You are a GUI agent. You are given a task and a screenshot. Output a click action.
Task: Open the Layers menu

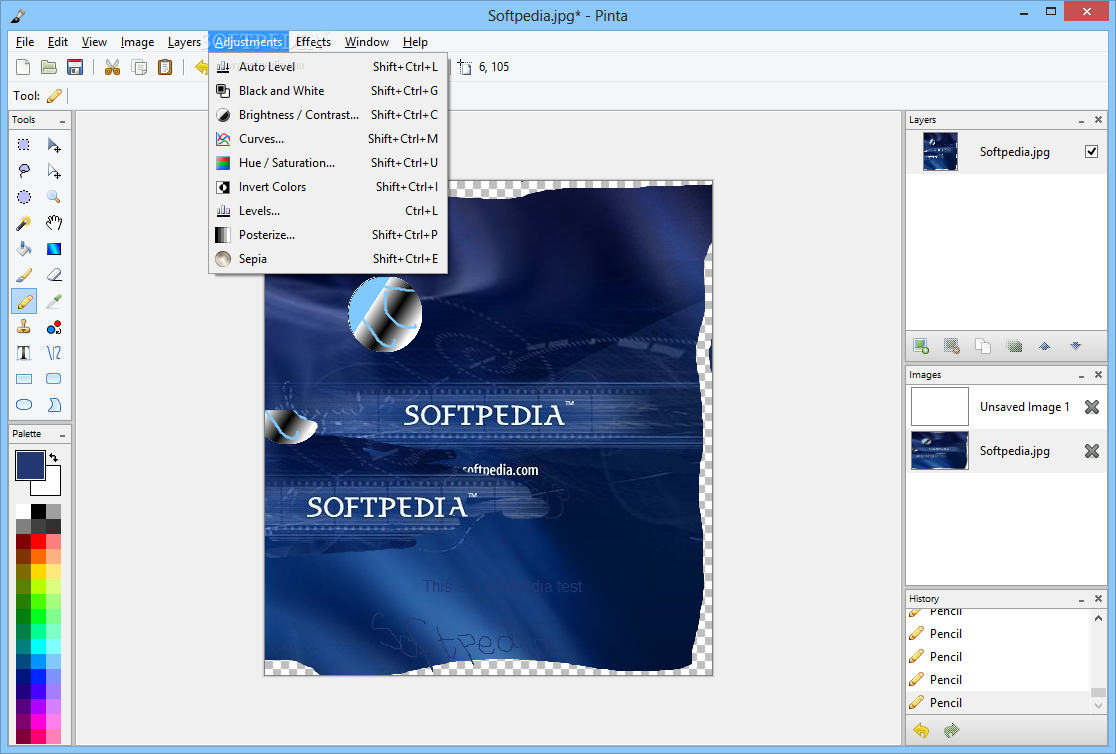click(184, 42)
